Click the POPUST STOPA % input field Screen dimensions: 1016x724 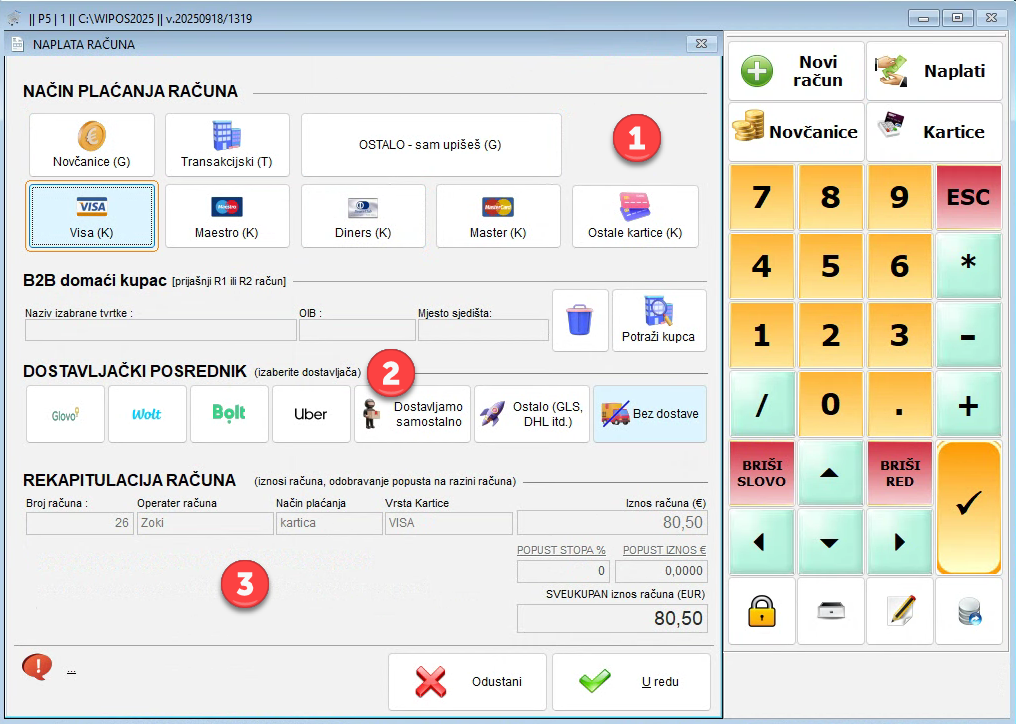click(x=563, y=571)
